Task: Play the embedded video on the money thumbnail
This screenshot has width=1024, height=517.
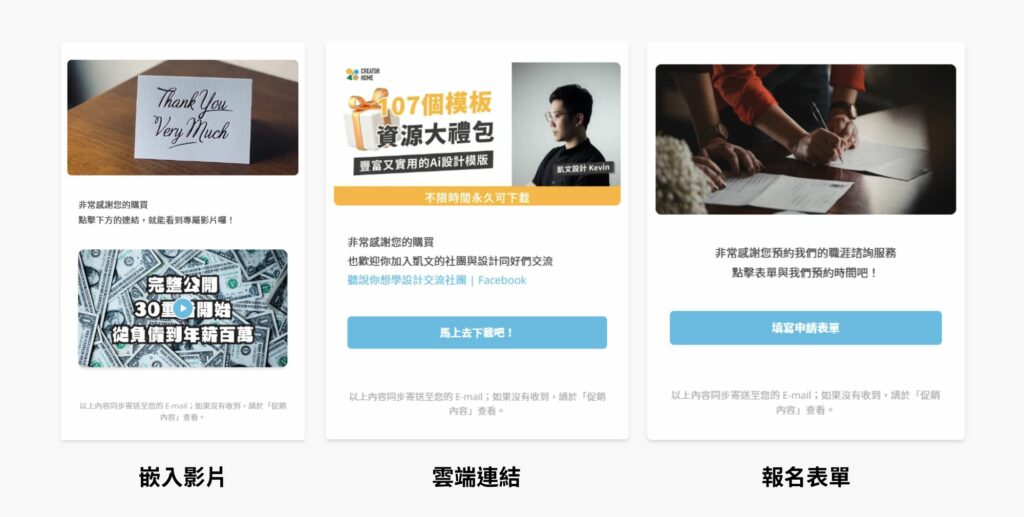Action: click(183, 308)
